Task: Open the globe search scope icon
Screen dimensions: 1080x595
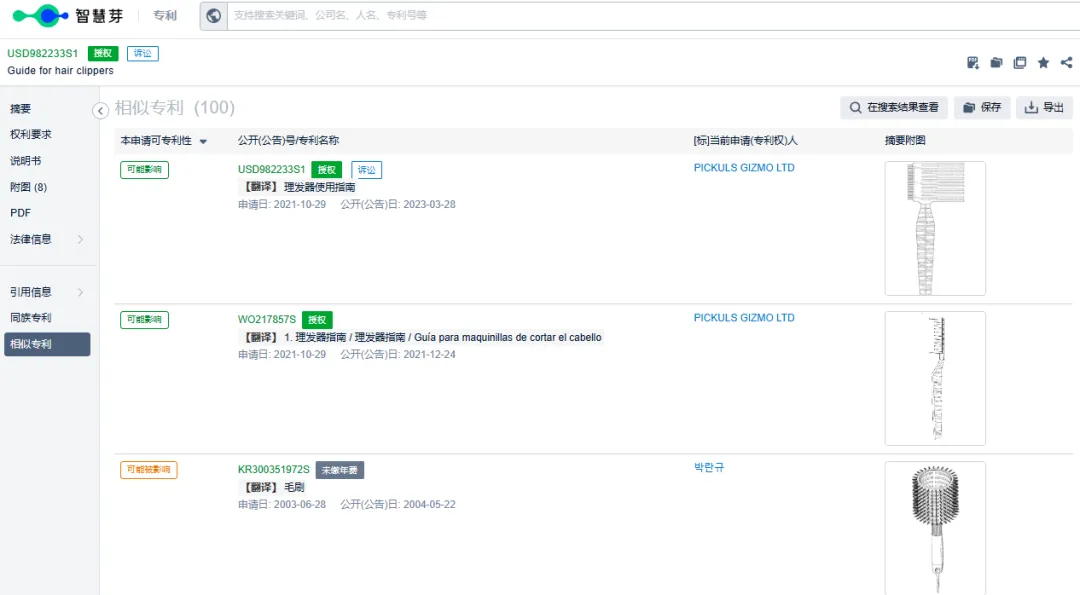Action: point(214,16)
